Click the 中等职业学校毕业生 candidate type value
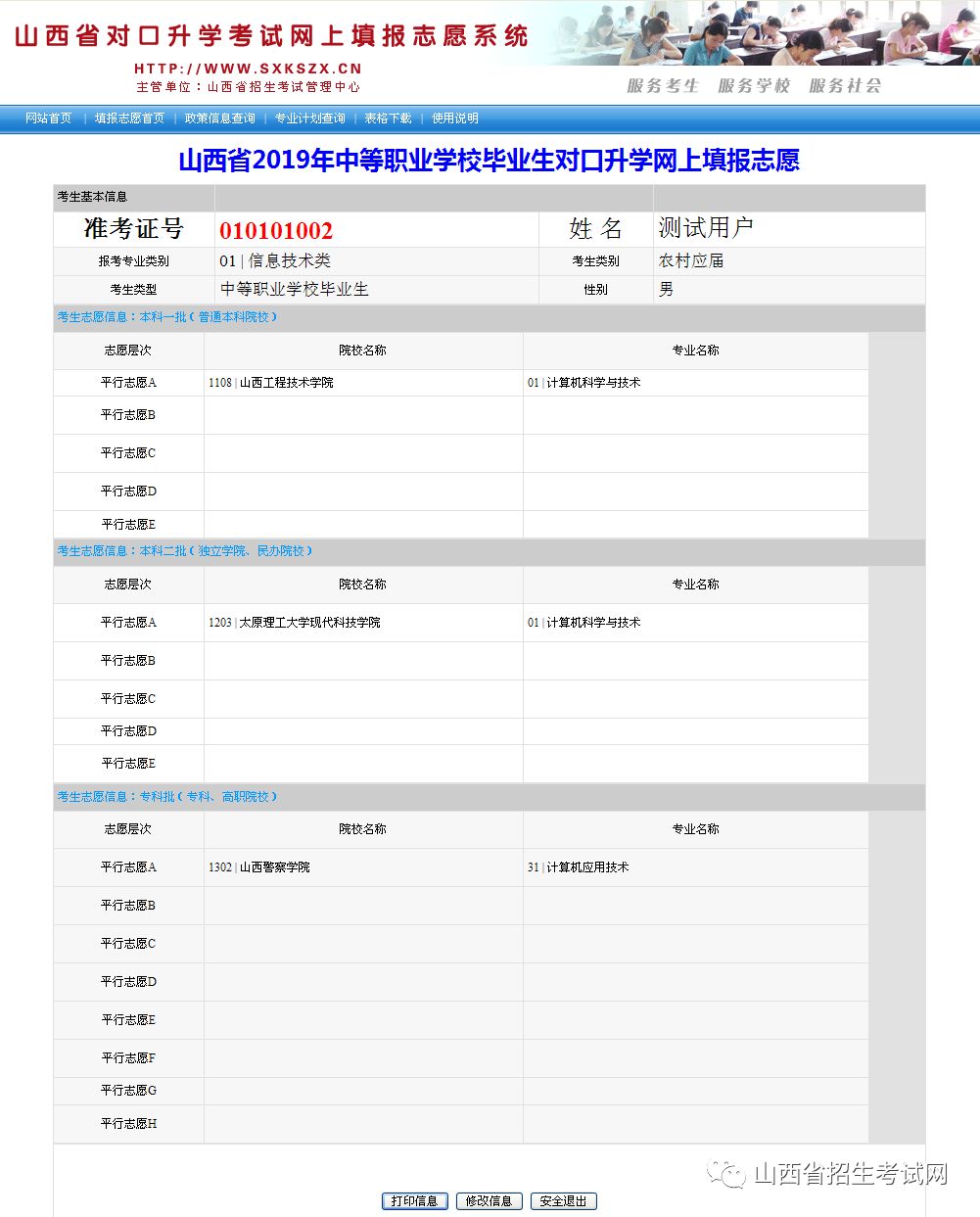Image resolution: width=980 pixels, height=1217 pixels. tap(294, 289)
